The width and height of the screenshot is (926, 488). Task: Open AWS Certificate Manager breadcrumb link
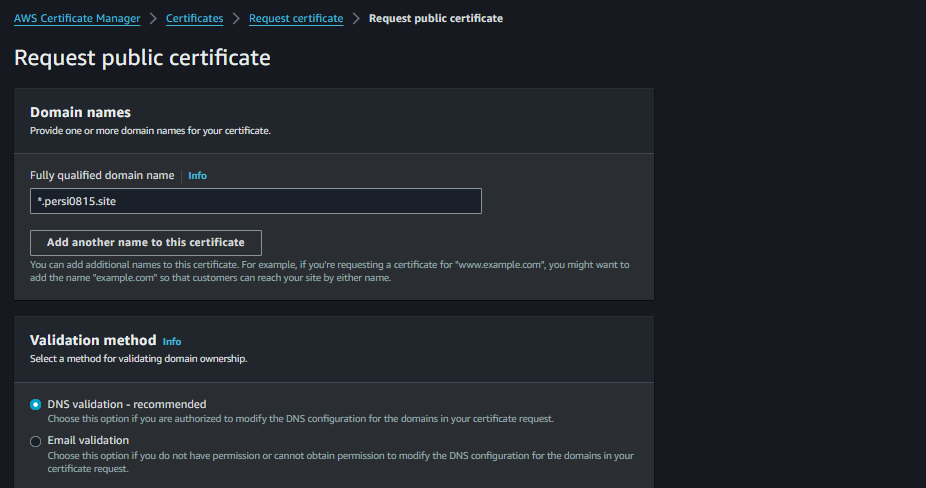click(77, 18)
